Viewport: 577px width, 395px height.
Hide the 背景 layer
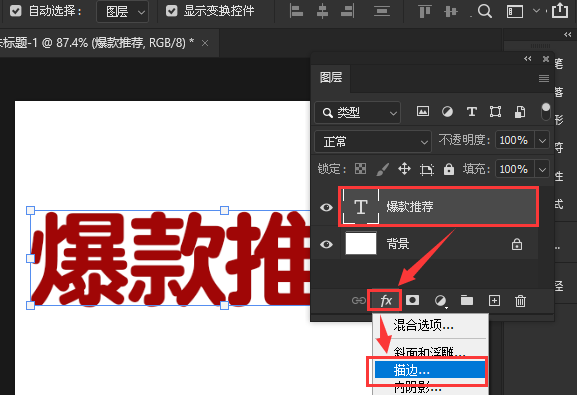click(326, 244)
